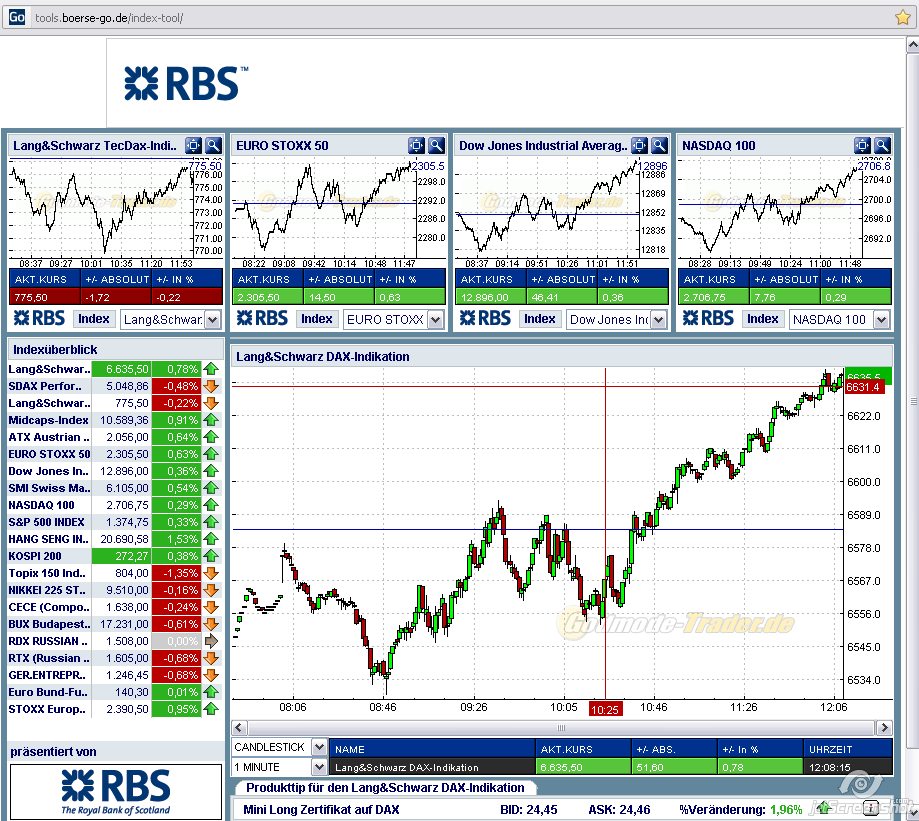The width and height of the screenshot is (919, 821).
Task: Click the RBS logo below the Dow Jones chart
Action: point(485,318)
